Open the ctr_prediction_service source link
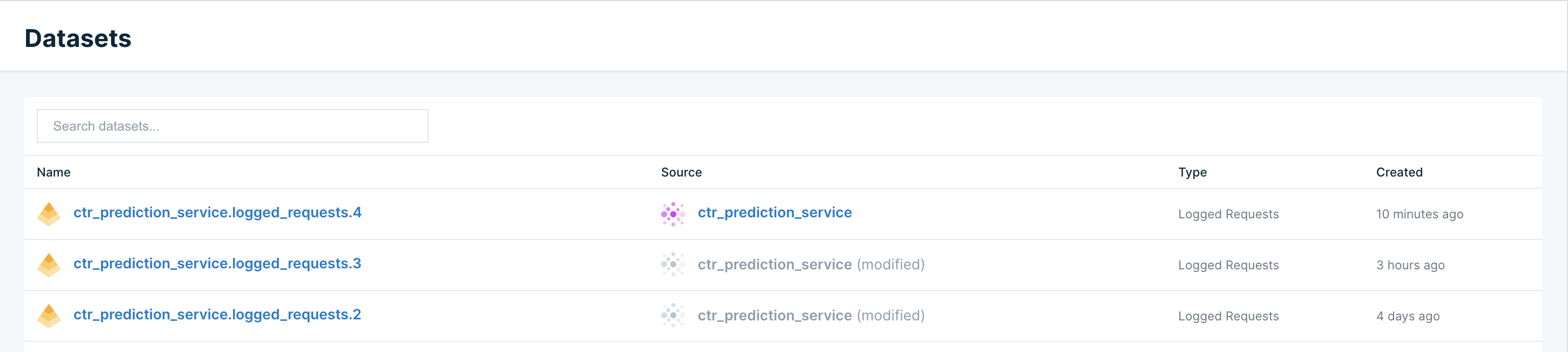 (774, 213)
